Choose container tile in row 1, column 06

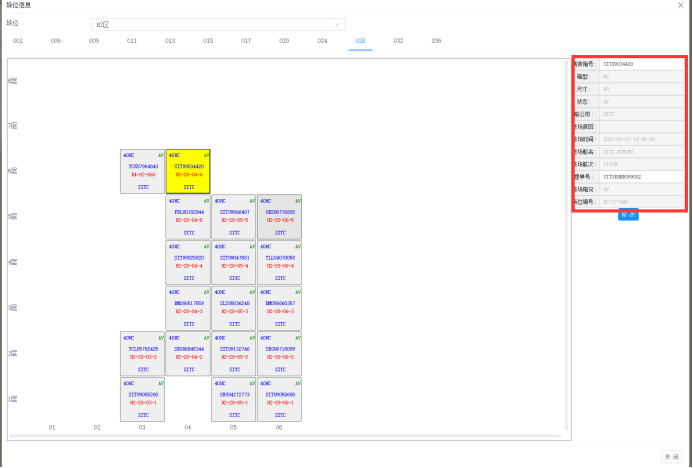tap(279, 398)
